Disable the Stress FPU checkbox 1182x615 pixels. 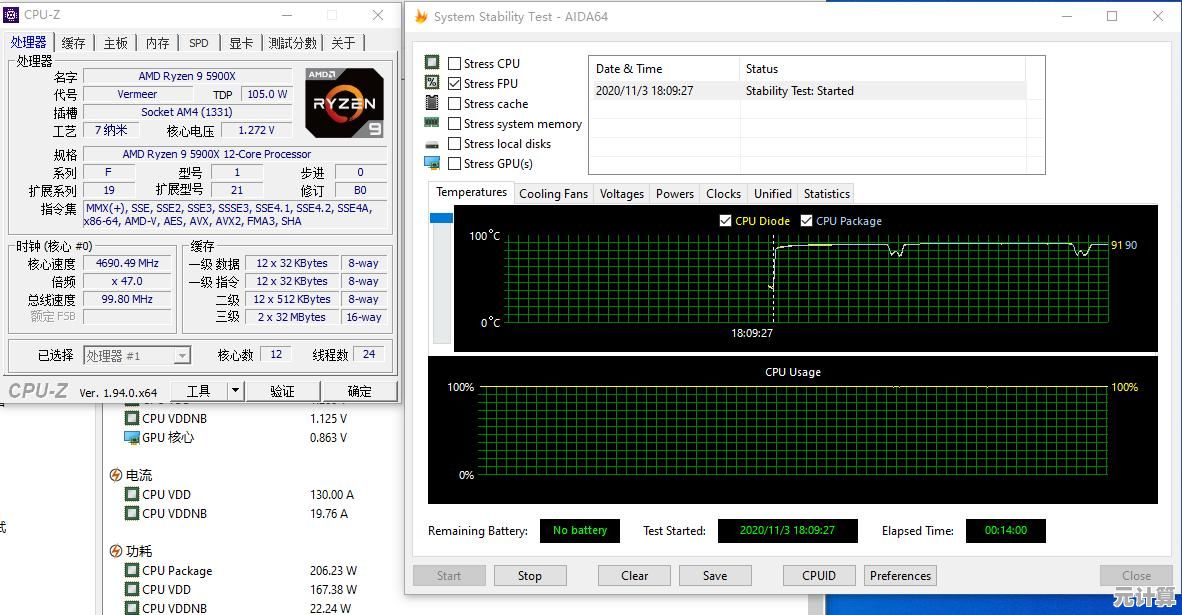[453, 83]
